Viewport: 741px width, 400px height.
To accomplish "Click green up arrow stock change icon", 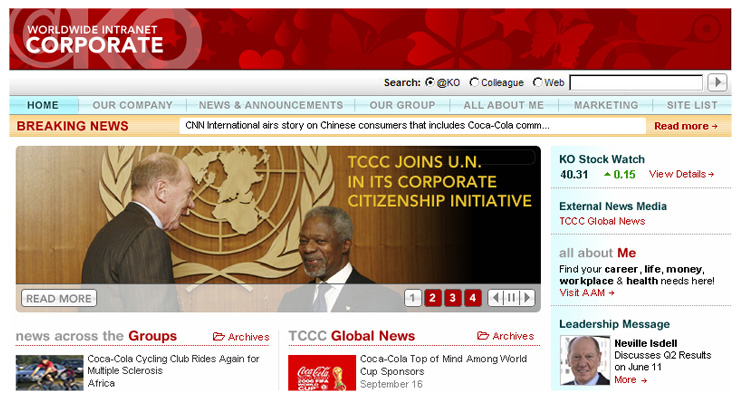I will pyautogui.click(x=607, y=174).
